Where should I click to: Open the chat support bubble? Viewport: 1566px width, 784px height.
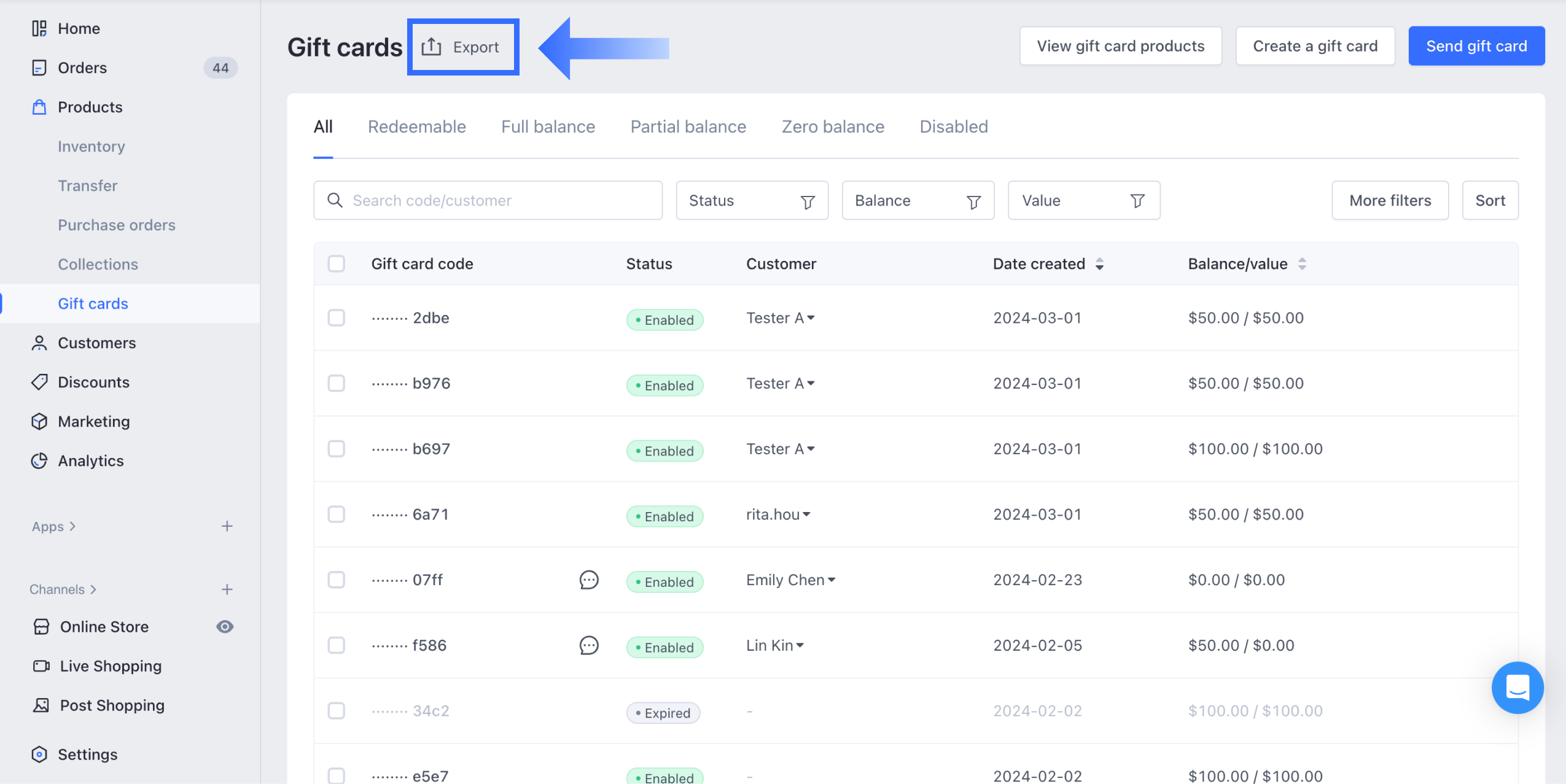click(x=1517, y=687)
